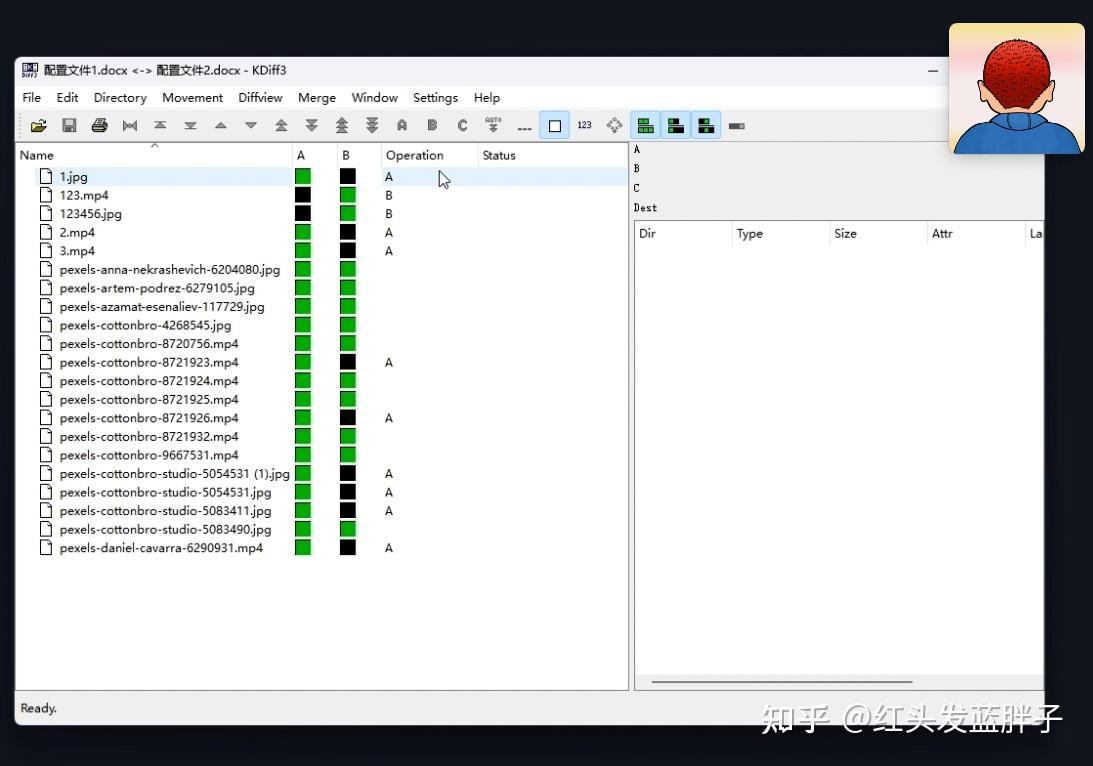Open the Settings menu
The height and width of the screenshot is (766, 1093).
click(435, 98)
